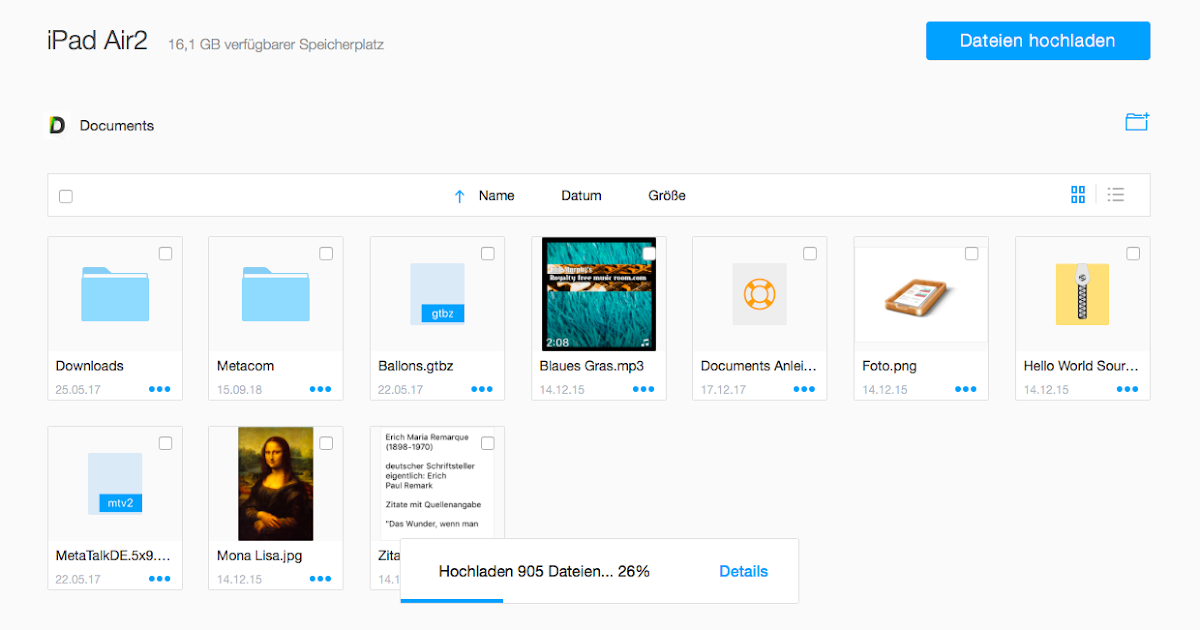The image size is (1200, 630).
Task: Click the upload progress bar
Action: coord(452,601)
